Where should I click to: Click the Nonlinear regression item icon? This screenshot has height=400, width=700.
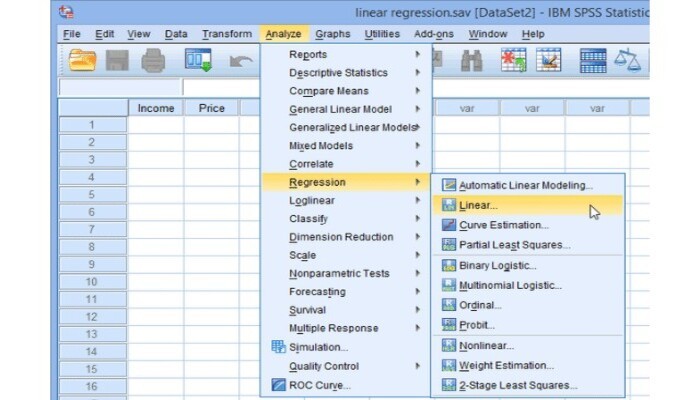pyautogui.click(x=449, y=345)
